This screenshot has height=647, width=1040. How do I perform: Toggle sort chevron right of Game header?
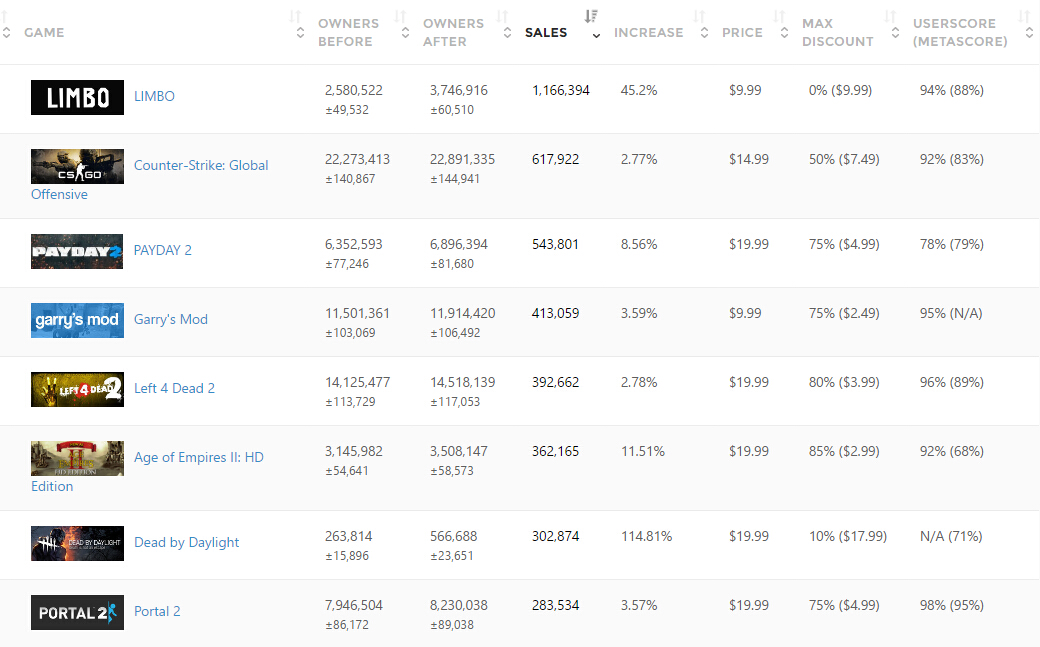[x=300, y=33]
